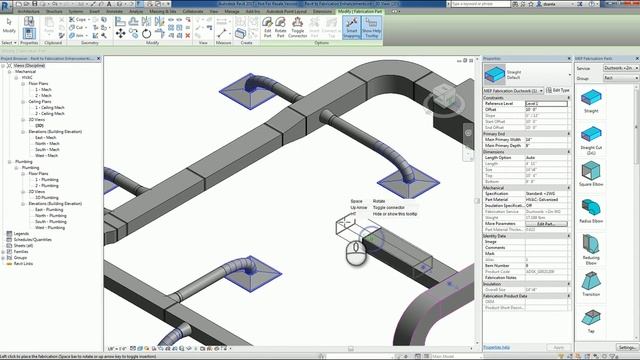Click the Offset tool in Modify panel
640x360 pixels.
click(x=133, y=21)
